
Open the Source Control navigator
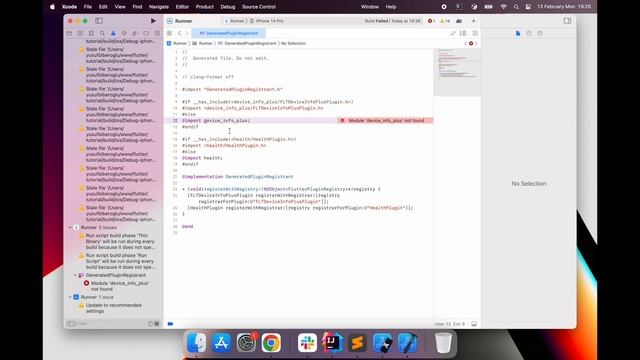pos(80,33)
